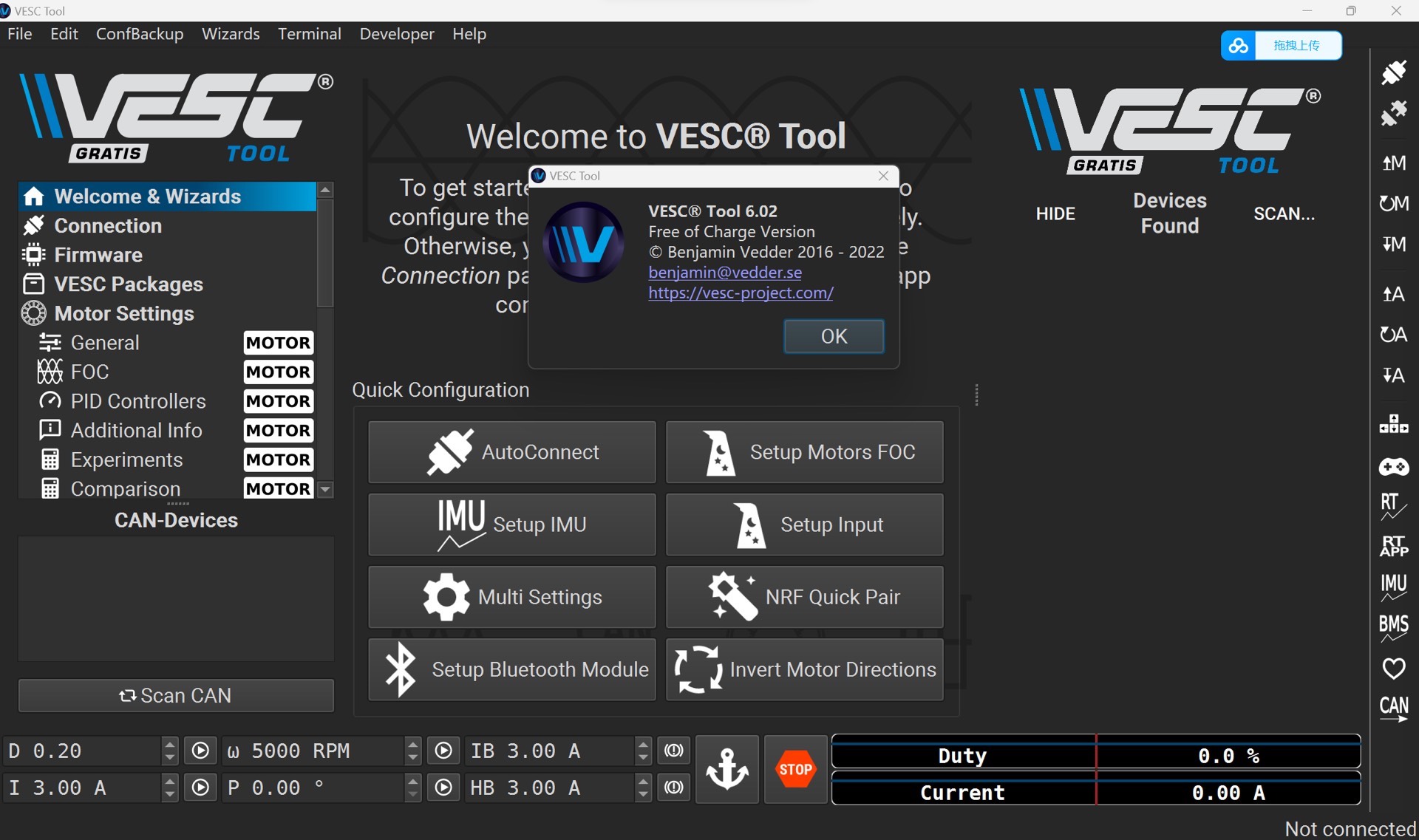Click the connect plug icon in right toolbar

1394,72
